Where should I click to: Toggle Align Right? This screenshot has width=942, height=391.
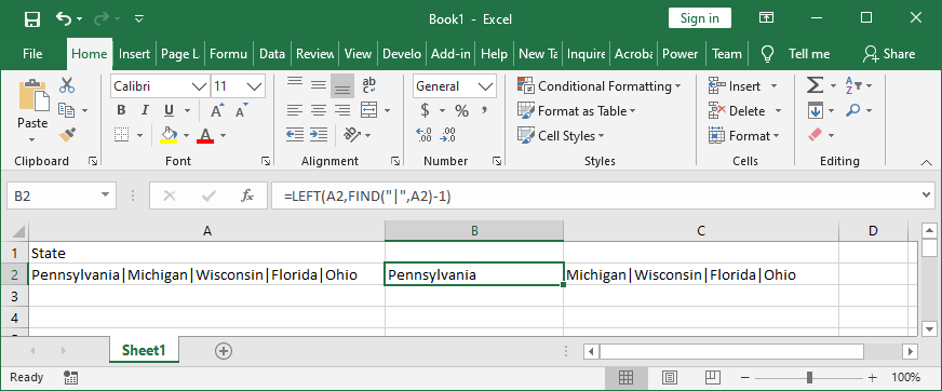coord(342,111)
